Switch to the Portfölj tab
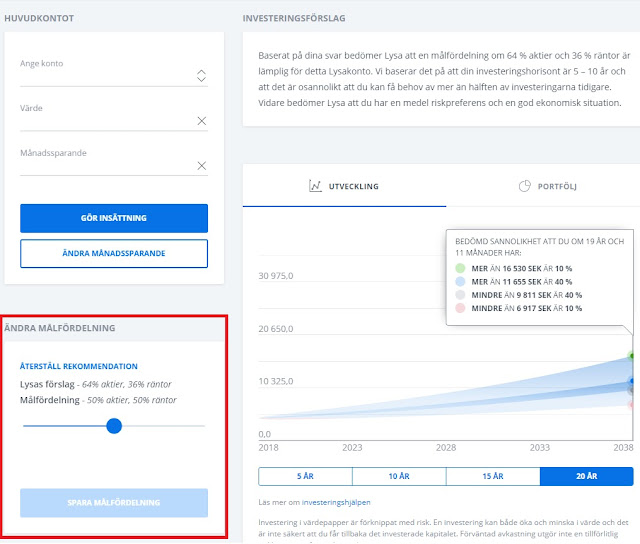Viewport: 640px width, 544px height. click(547, 187)
